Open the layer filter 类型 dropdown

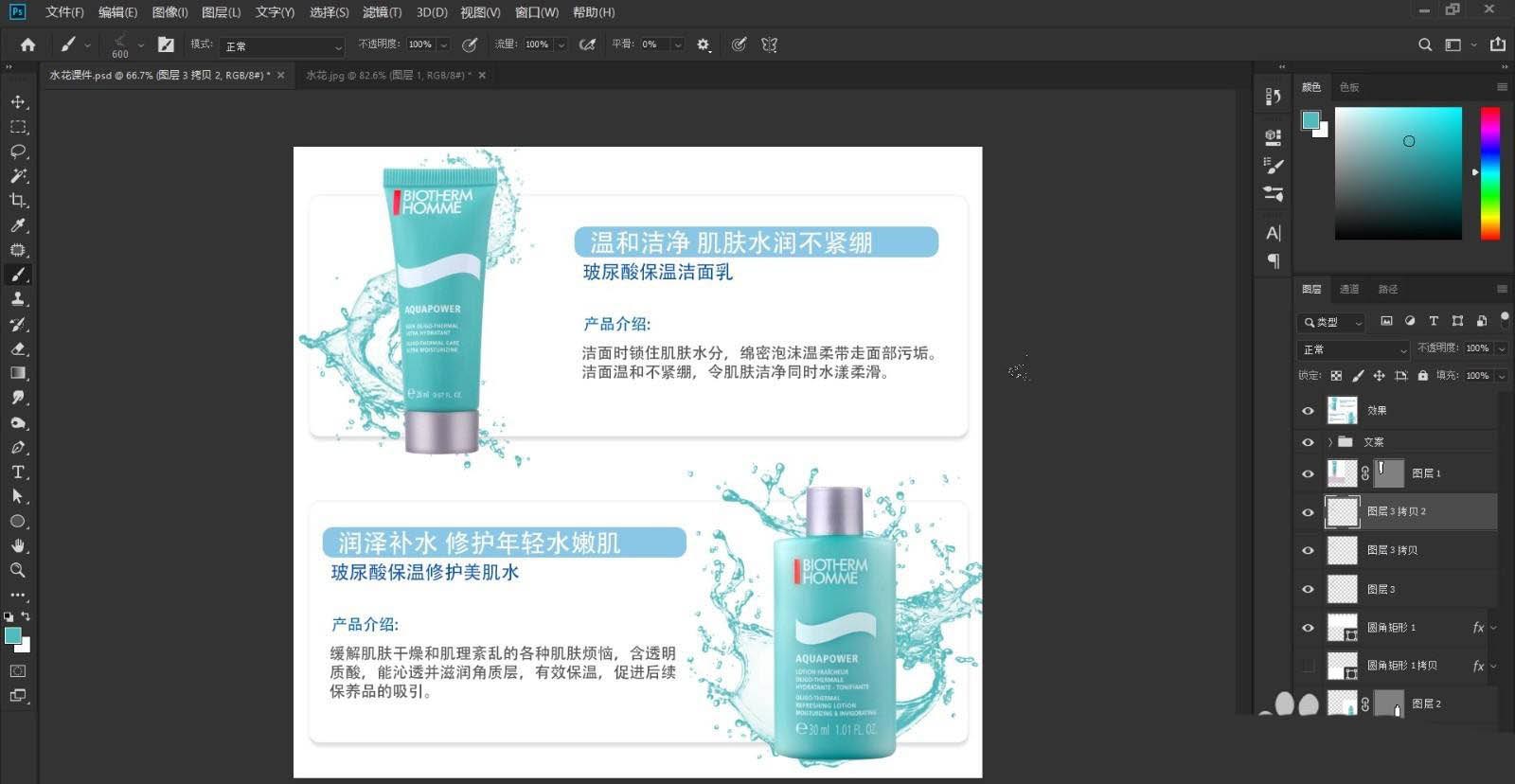point(1331,322)
